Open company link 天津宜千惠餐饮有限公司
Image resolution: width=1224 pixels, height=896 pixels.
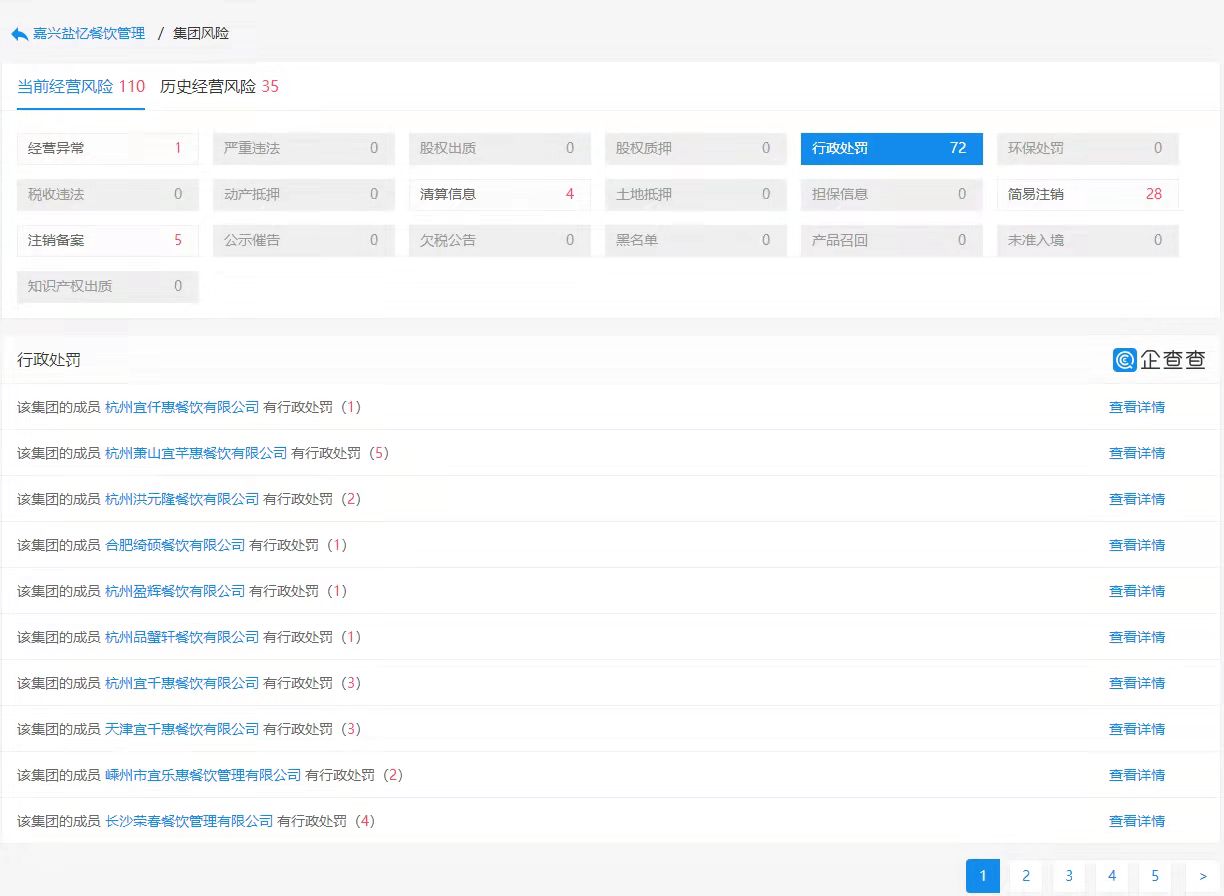tap(182, 730)
